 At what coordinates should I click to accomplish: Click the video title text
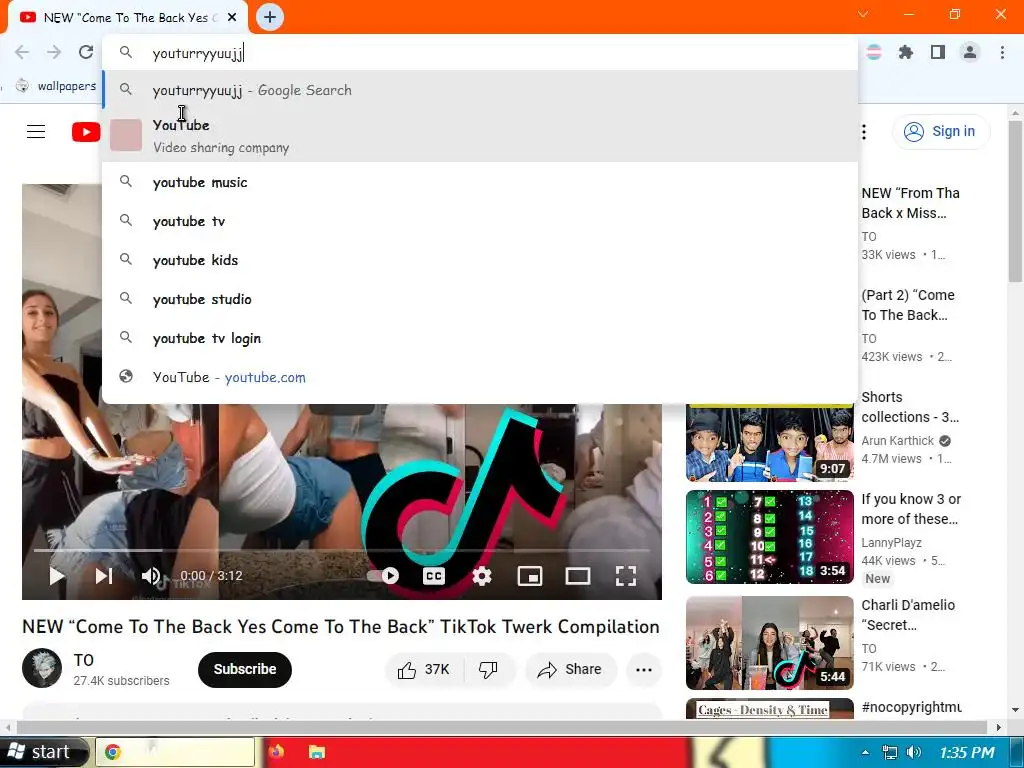tap(341, 627)
